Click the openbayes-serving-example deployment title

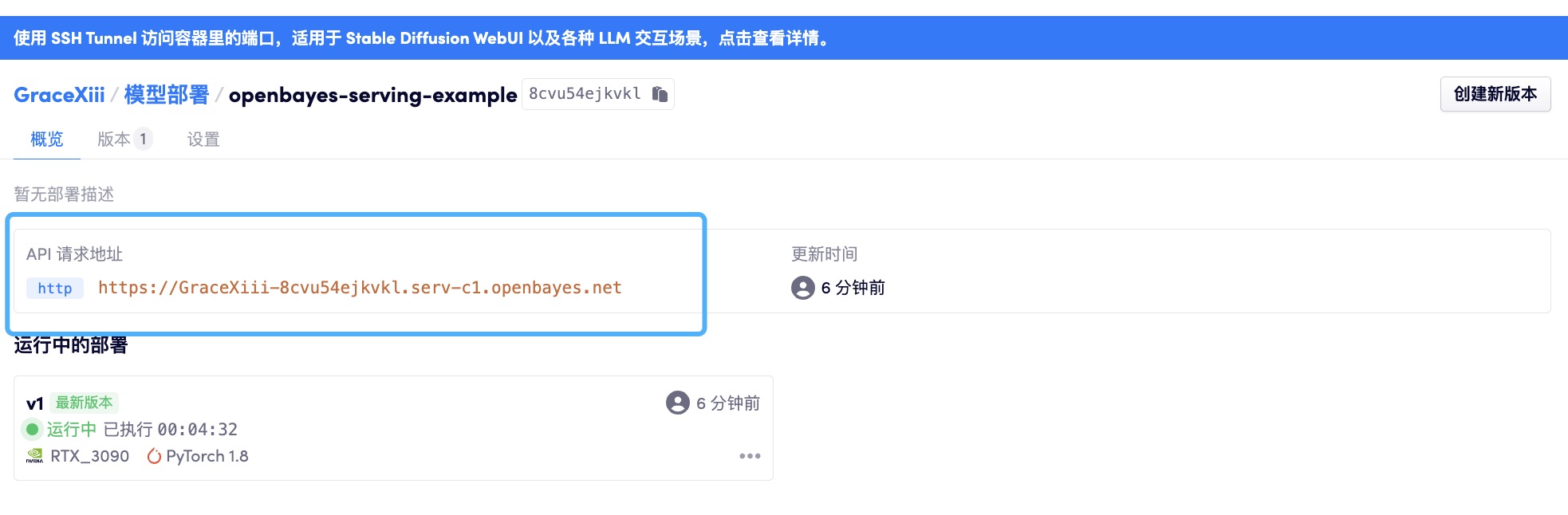point(372,95)
